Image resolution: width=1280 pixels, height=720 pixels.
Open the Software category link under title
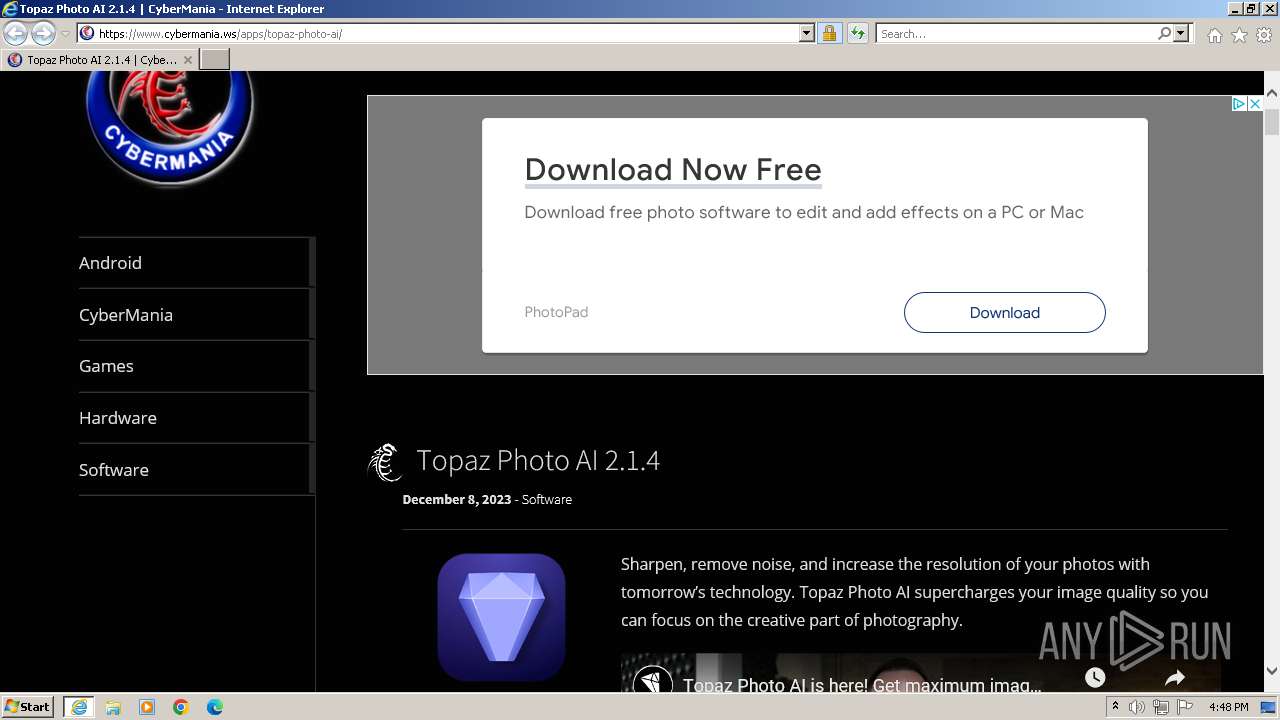click(547, 499)
